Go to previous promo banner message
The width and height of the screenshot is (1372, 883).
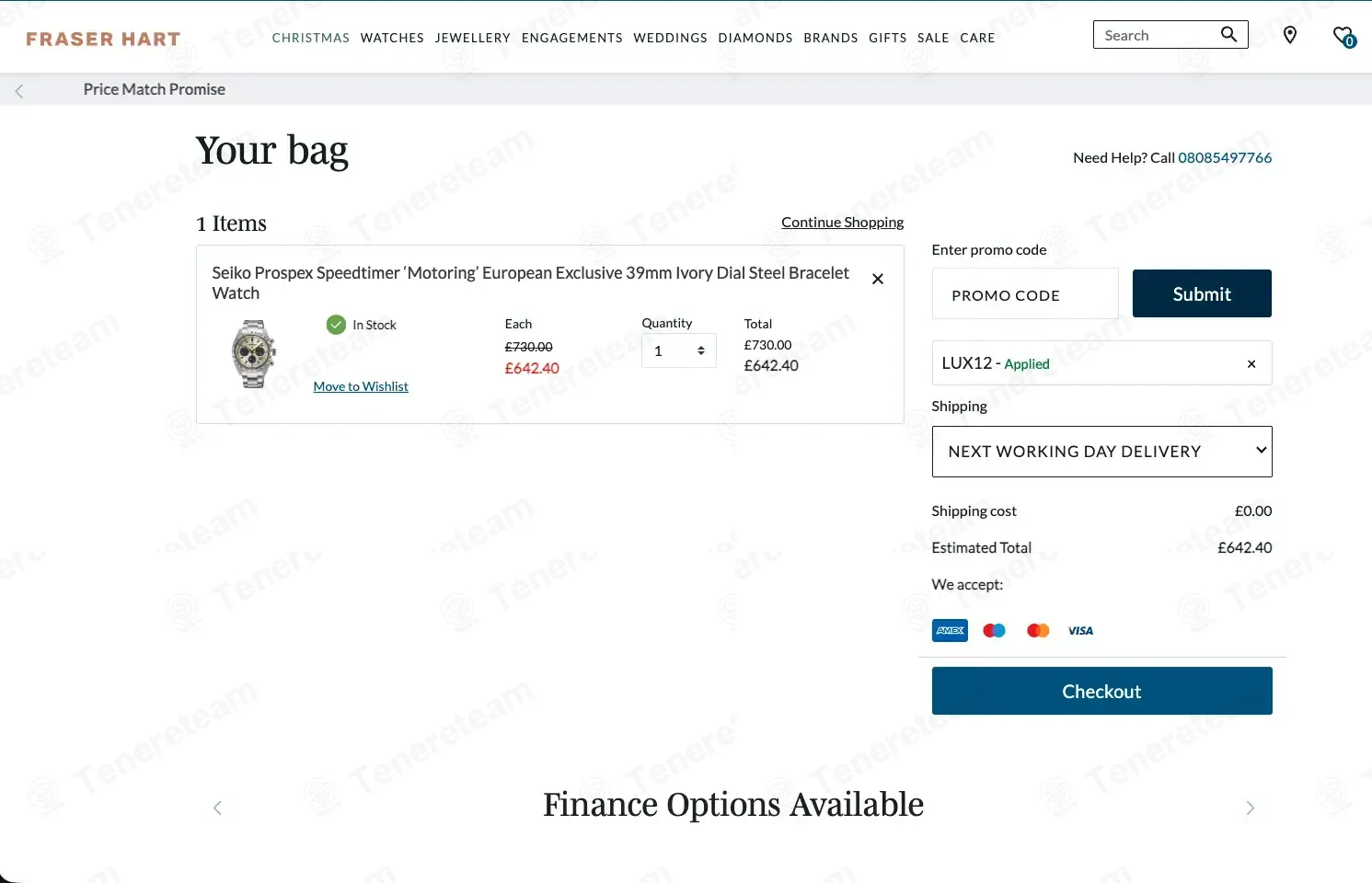(19, 90)
